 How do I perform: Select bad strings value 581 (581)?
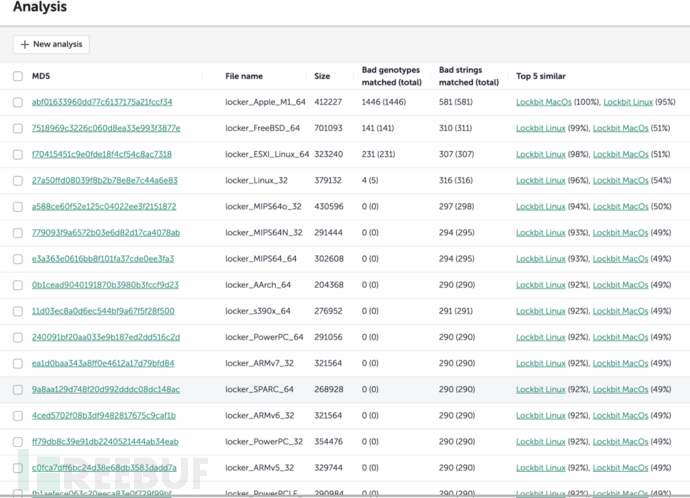(x=456, y=102)
